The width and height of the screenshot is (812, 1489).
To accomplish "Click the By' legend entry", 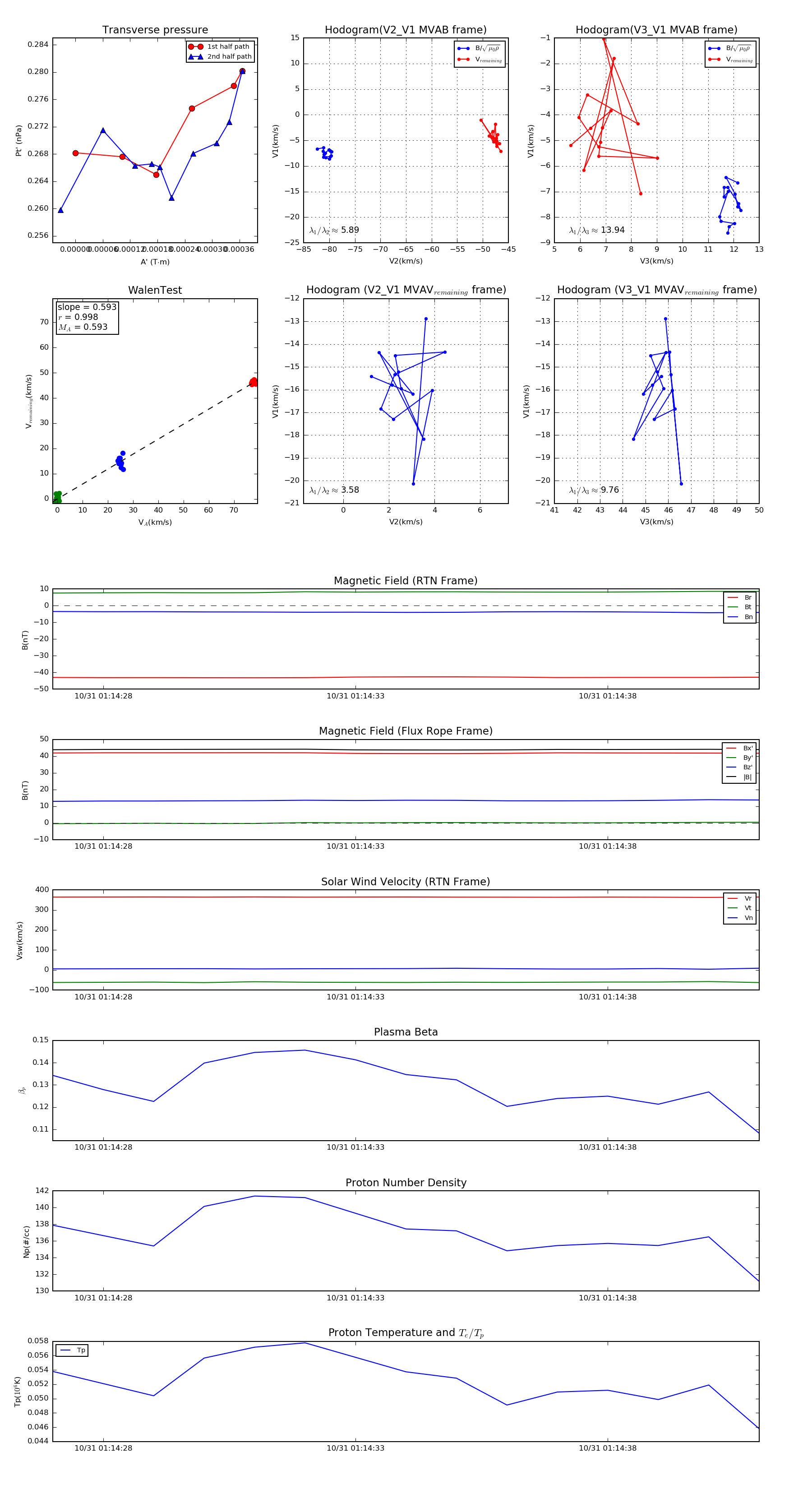I will pyautogui.click(x=739, y=758).
